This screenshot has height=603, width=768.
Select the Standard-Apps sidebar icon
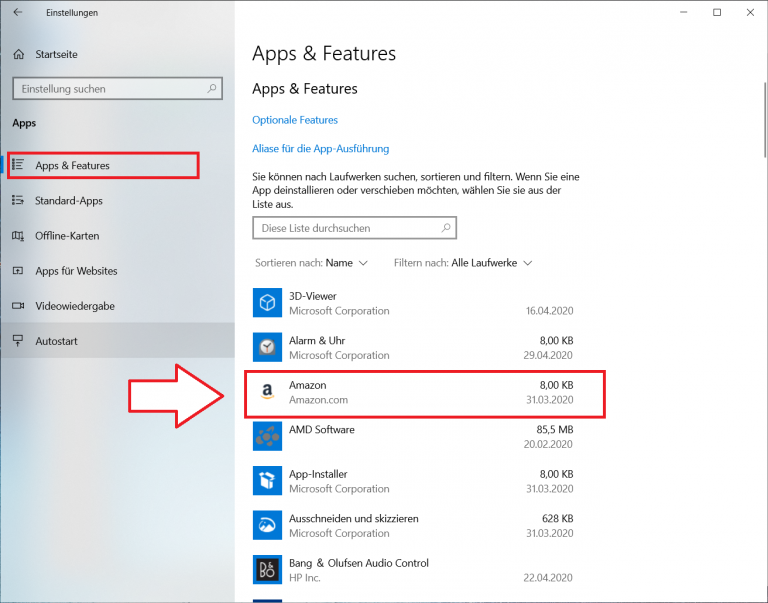[x=18, y=200]
